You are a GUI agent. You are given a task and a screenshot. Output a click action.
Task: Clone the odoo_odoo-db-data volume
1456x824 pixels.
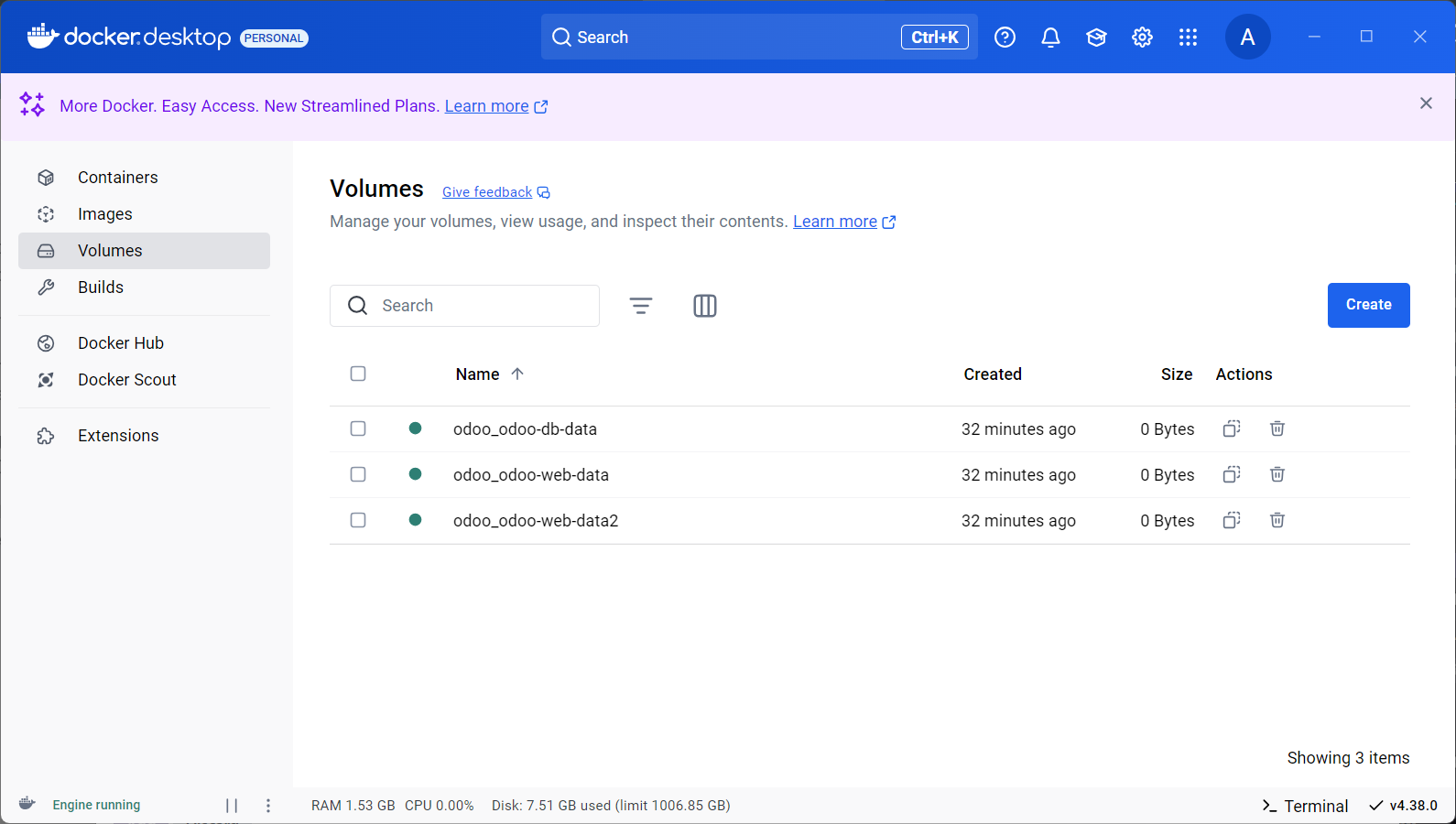(x=1232, y=428)
